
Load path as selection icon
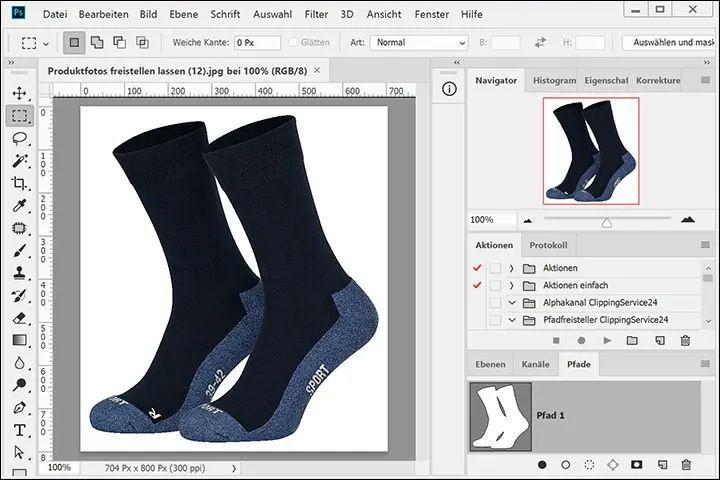click(x=590, y=465)
